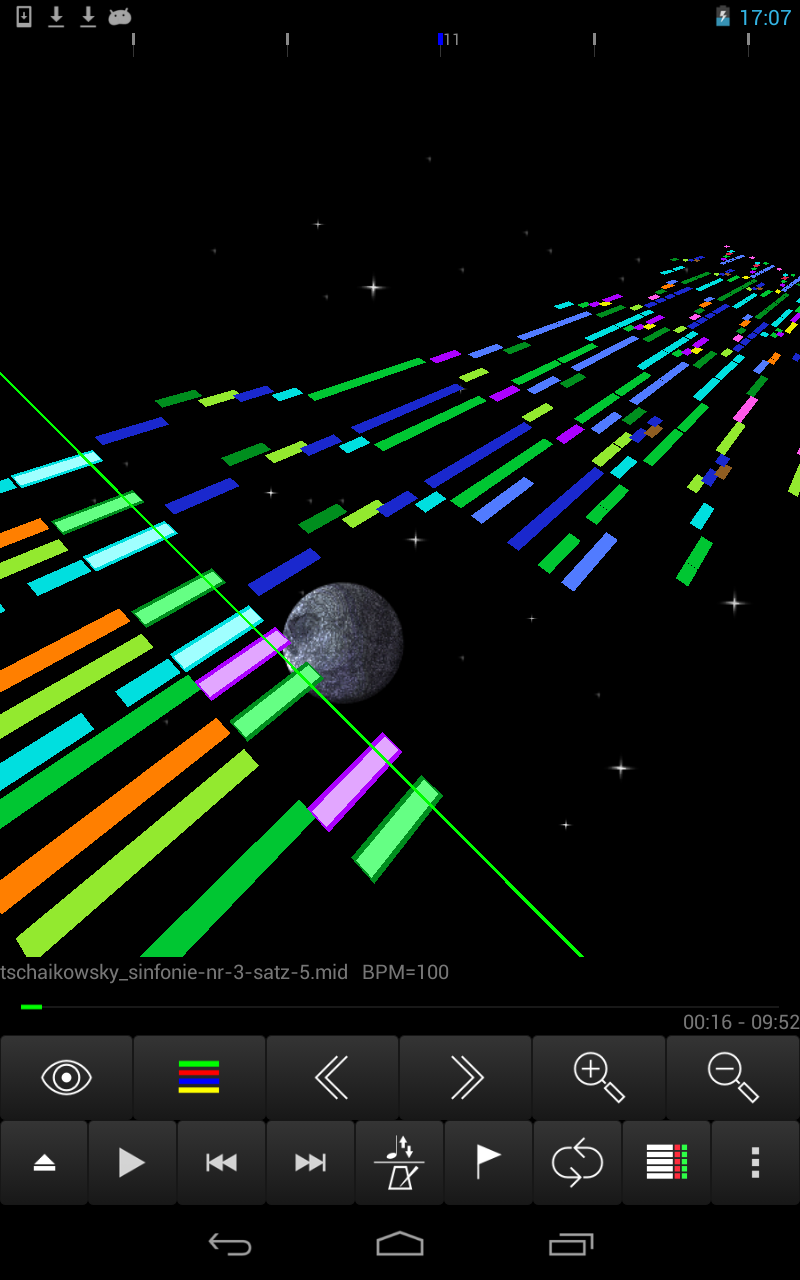The height and width of the screenshot is (1280, 800).
Task: Start playback with the play button
Action: 132,1162
